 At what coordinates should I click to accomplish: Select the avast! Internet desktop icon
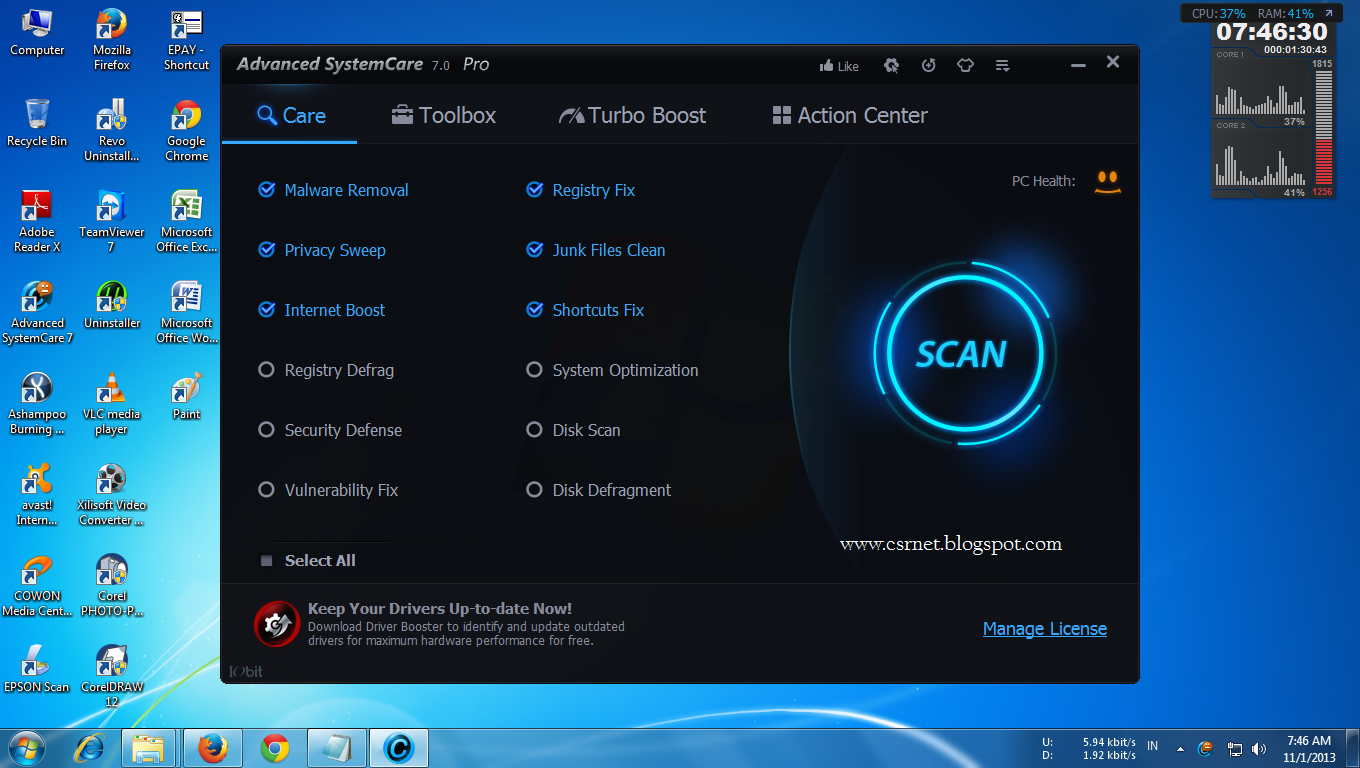click(x=37, y=495)
